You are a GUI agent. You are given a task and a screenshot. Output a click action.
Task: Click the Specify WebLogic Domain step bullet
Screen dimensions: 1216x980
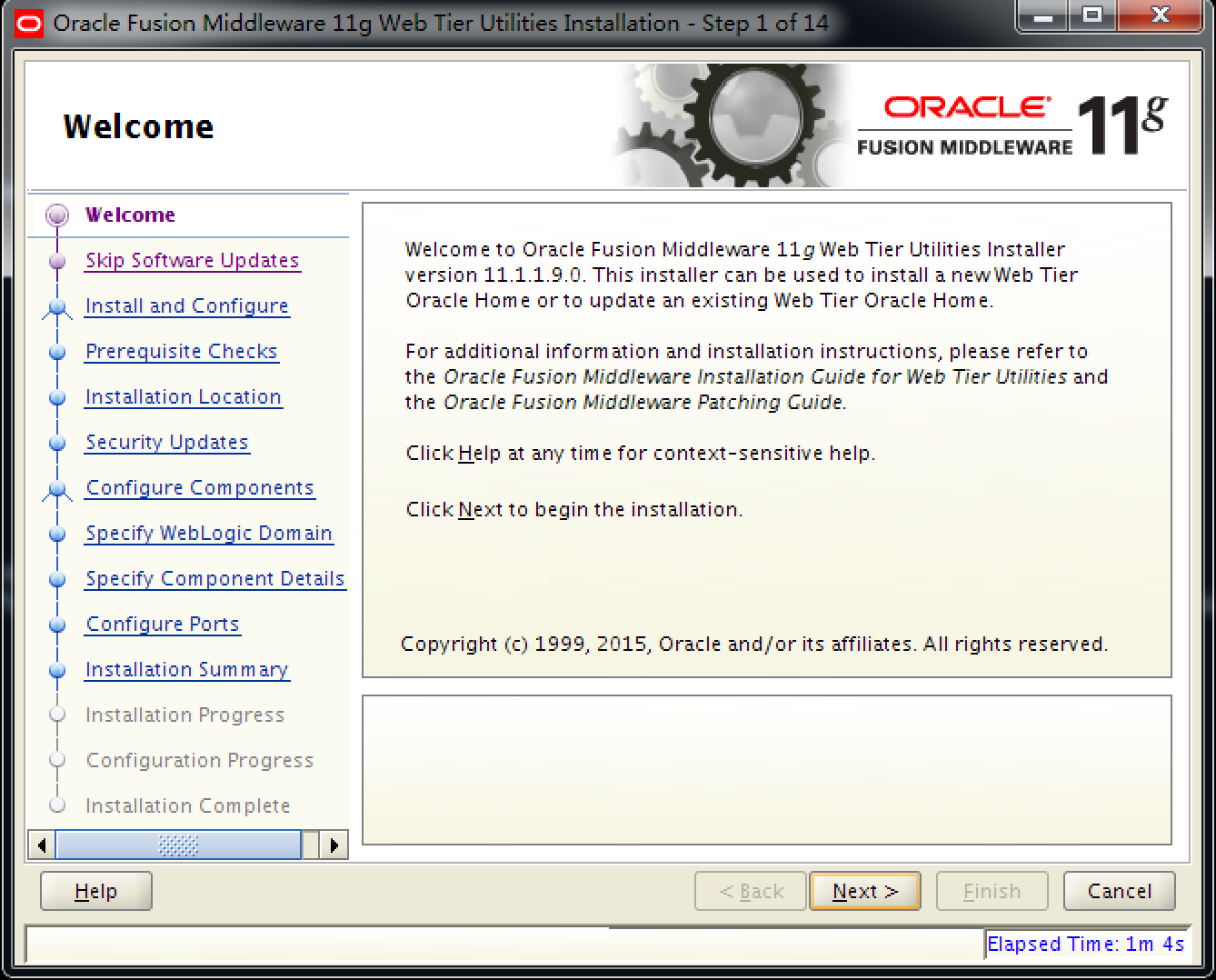click(x=57, y=535)
